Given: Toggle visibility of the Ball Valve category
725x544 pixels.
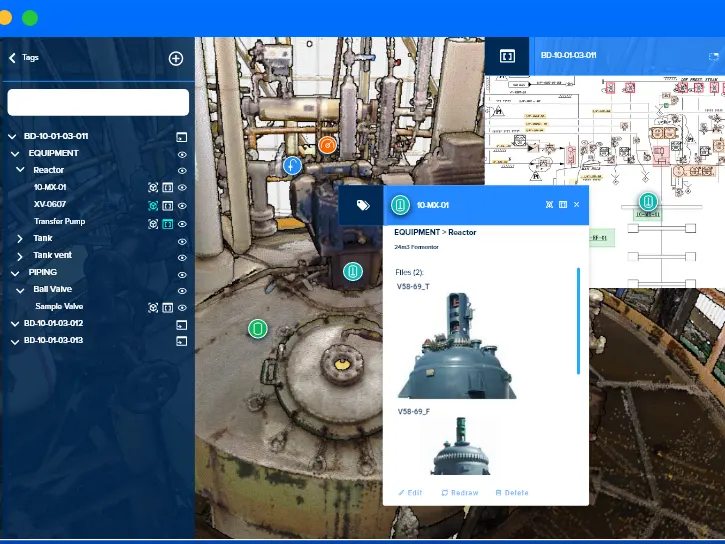Looking at the screenshot, I should click(182, 291).
